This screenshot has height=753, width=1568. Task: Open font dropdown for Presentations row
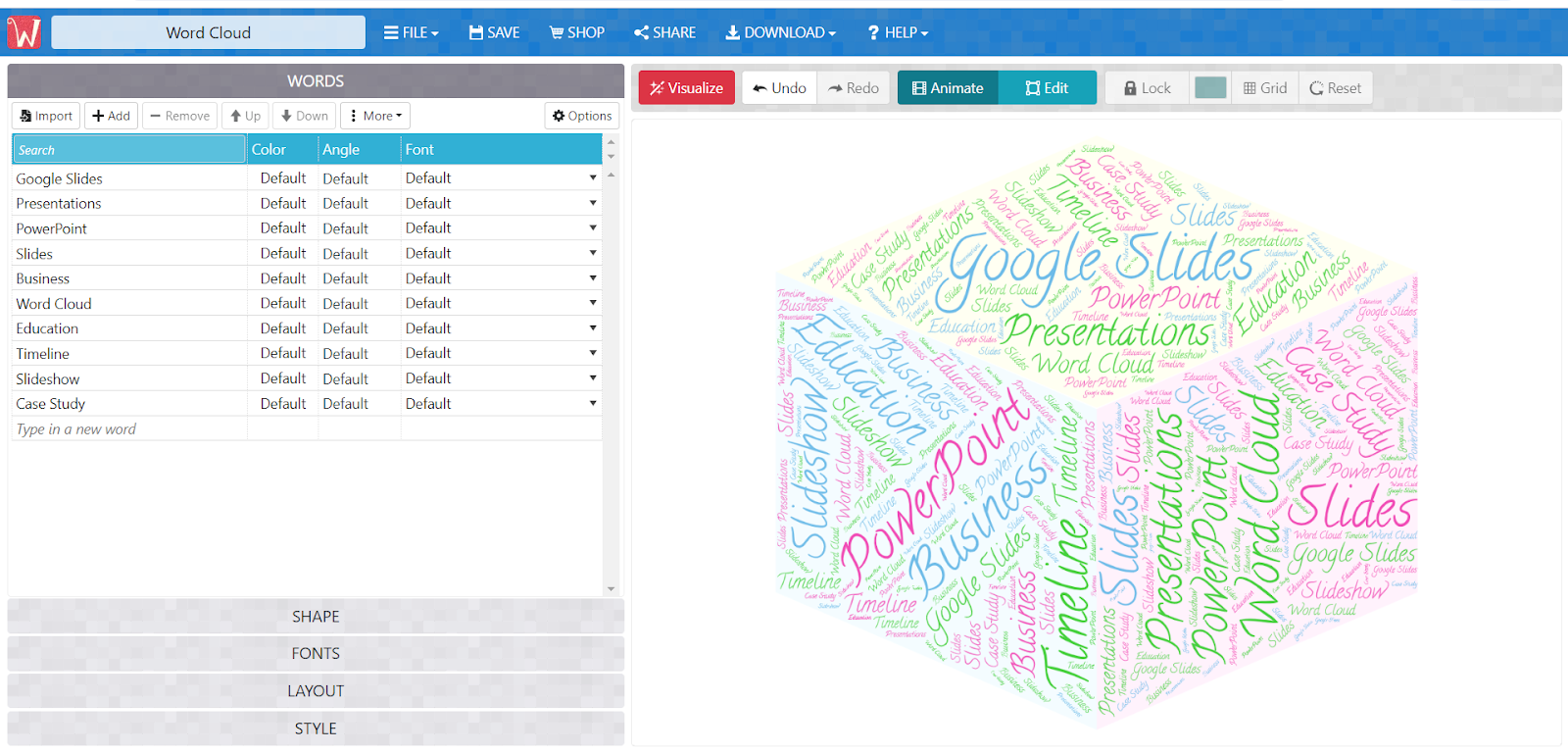point(593,203)
